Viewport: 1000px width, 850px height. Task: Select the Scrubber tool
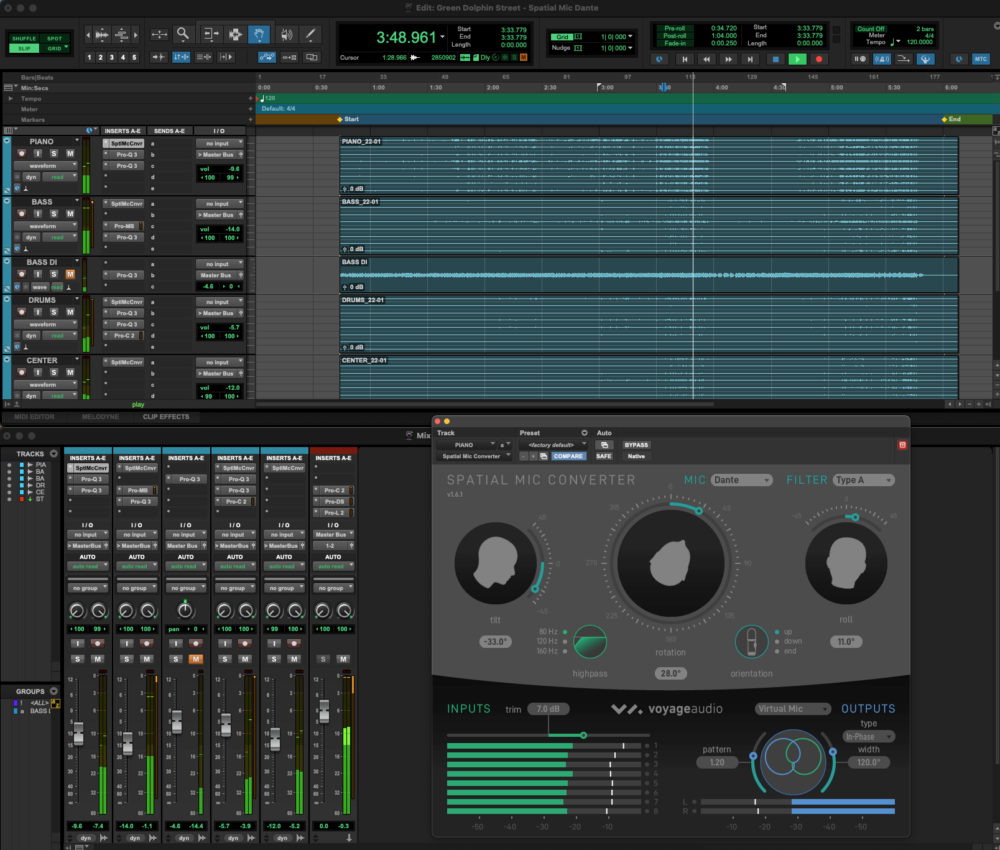[x=286, y=35]
